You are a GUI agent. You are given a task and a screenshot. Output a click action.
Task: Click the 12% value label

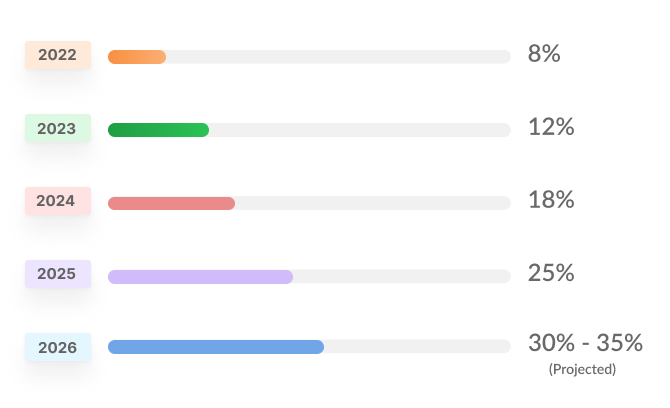(551, 127)
